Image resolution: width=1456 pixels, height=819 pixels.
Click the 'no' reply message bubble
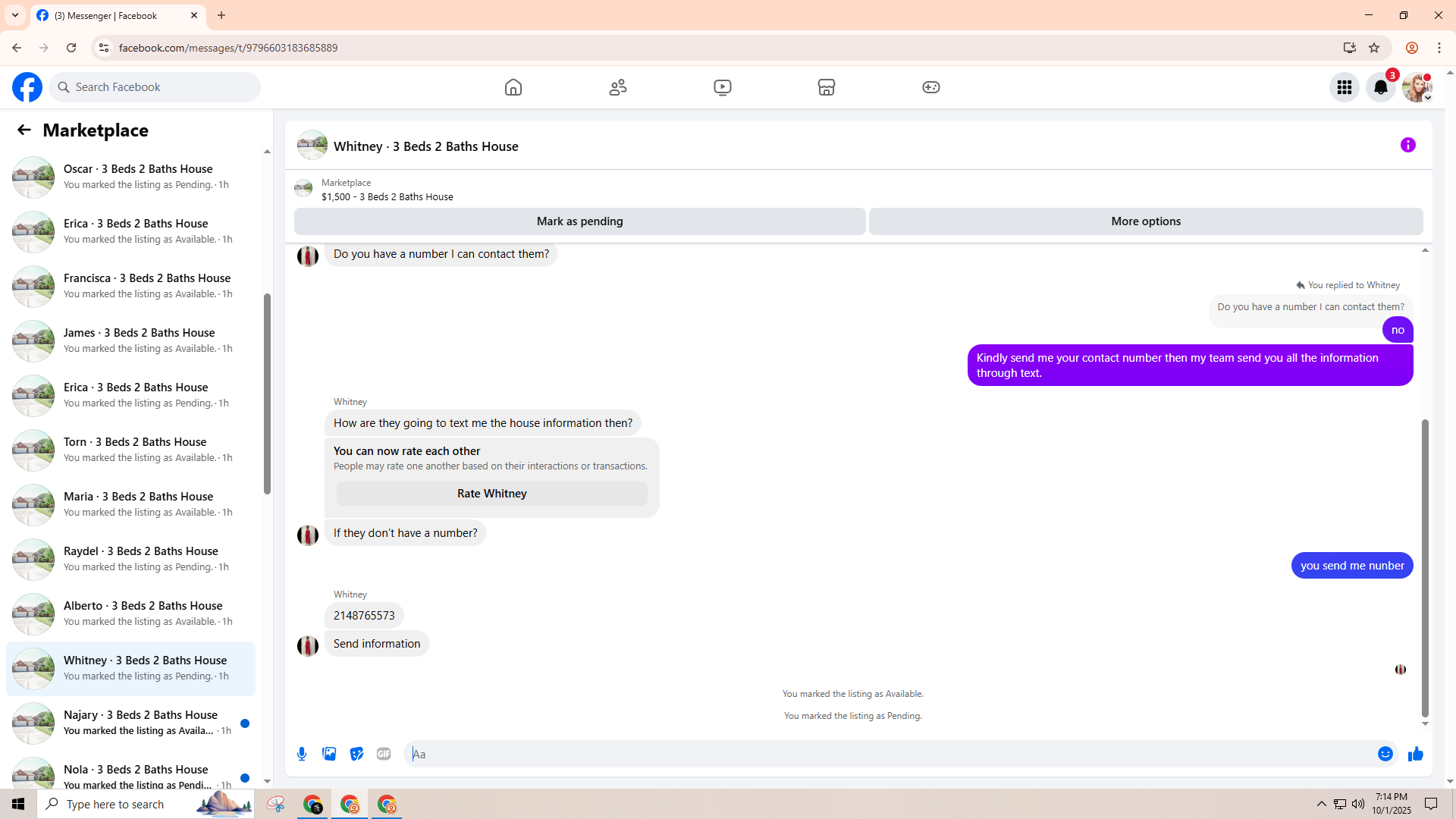(x=1398, y=330)
